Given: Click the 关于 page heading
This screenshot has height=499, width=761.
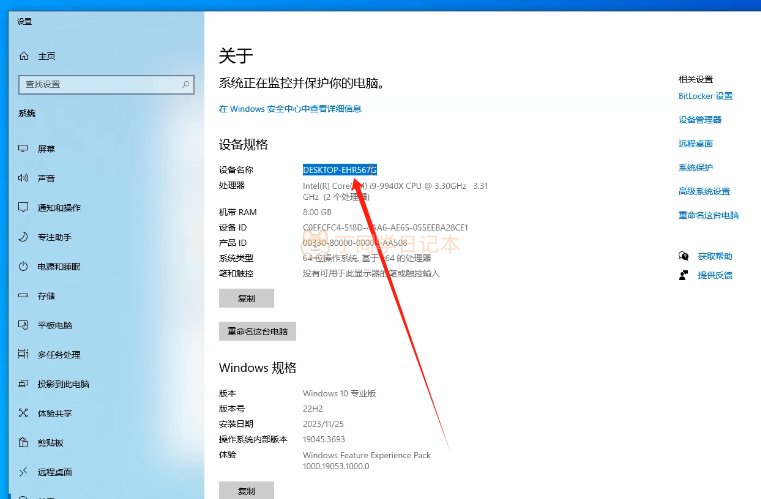Looking at the screenshot, I should [x=236, y=56].
